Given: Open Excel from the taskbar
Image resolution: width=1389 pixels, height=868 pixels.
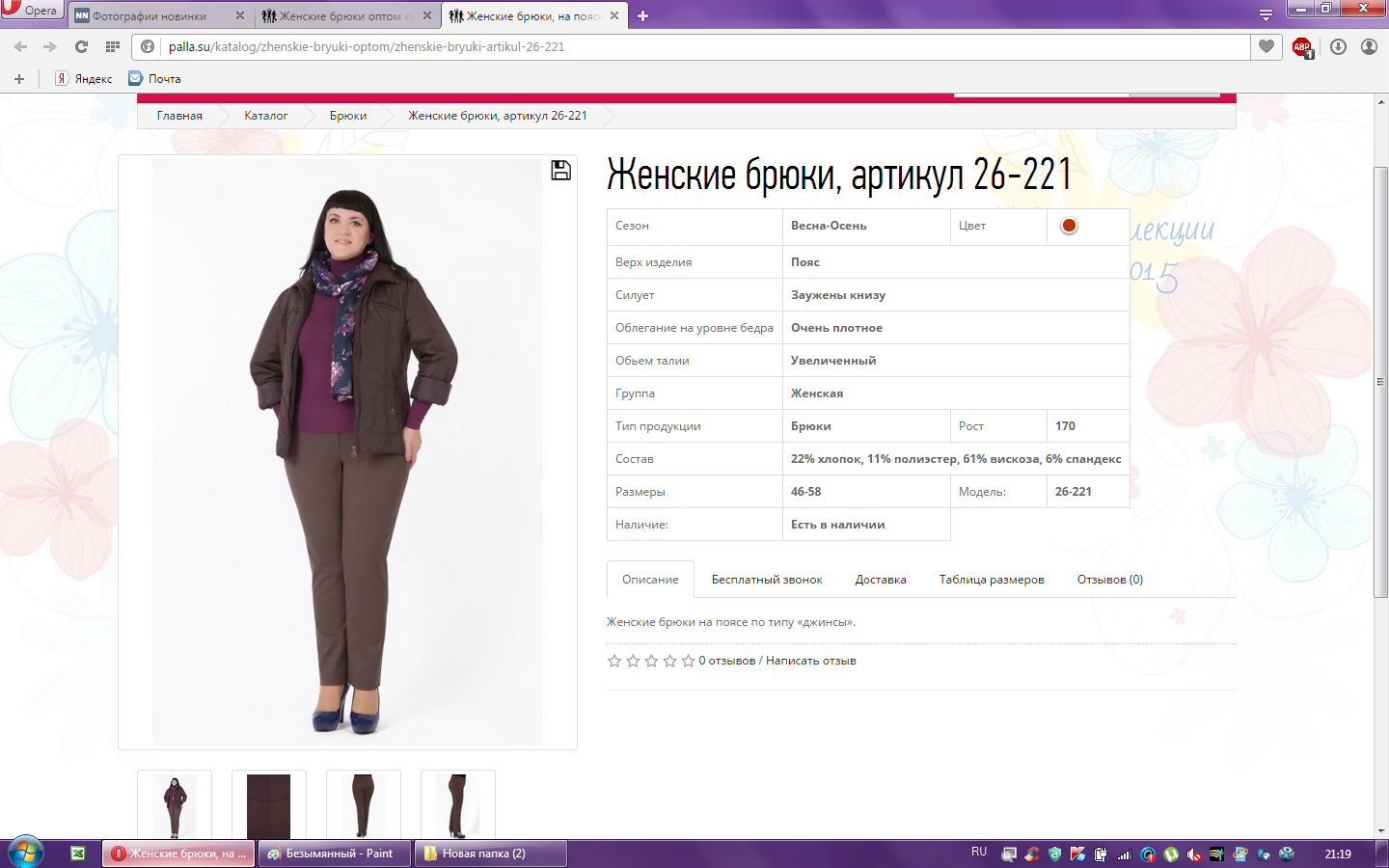Looking at the screenshot, I should pyautogui.click(x=78, y=854).
